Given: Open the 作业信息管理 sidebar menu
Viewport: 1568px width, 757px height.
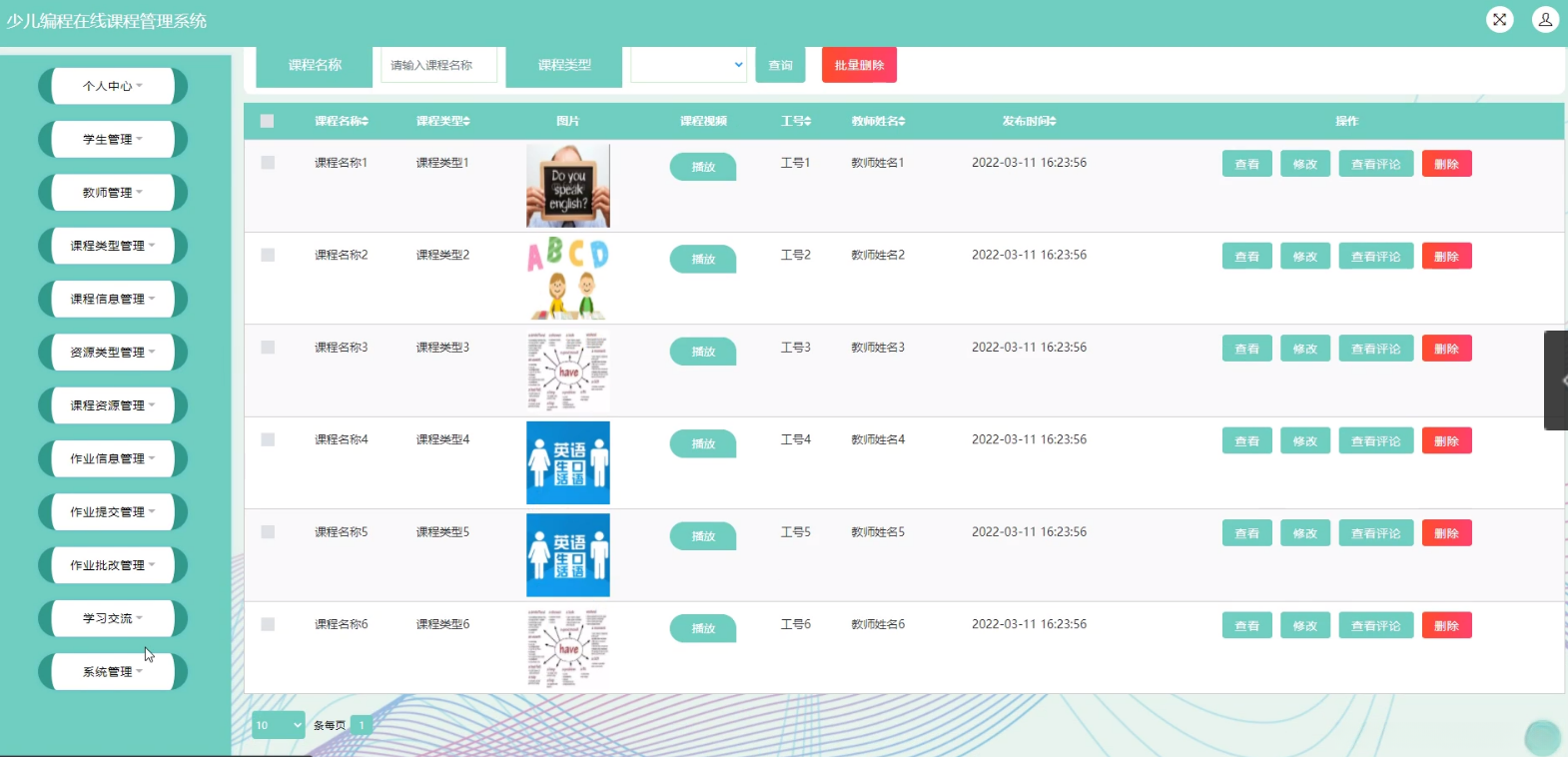Looking at the screenshot, I should point(113,458).
